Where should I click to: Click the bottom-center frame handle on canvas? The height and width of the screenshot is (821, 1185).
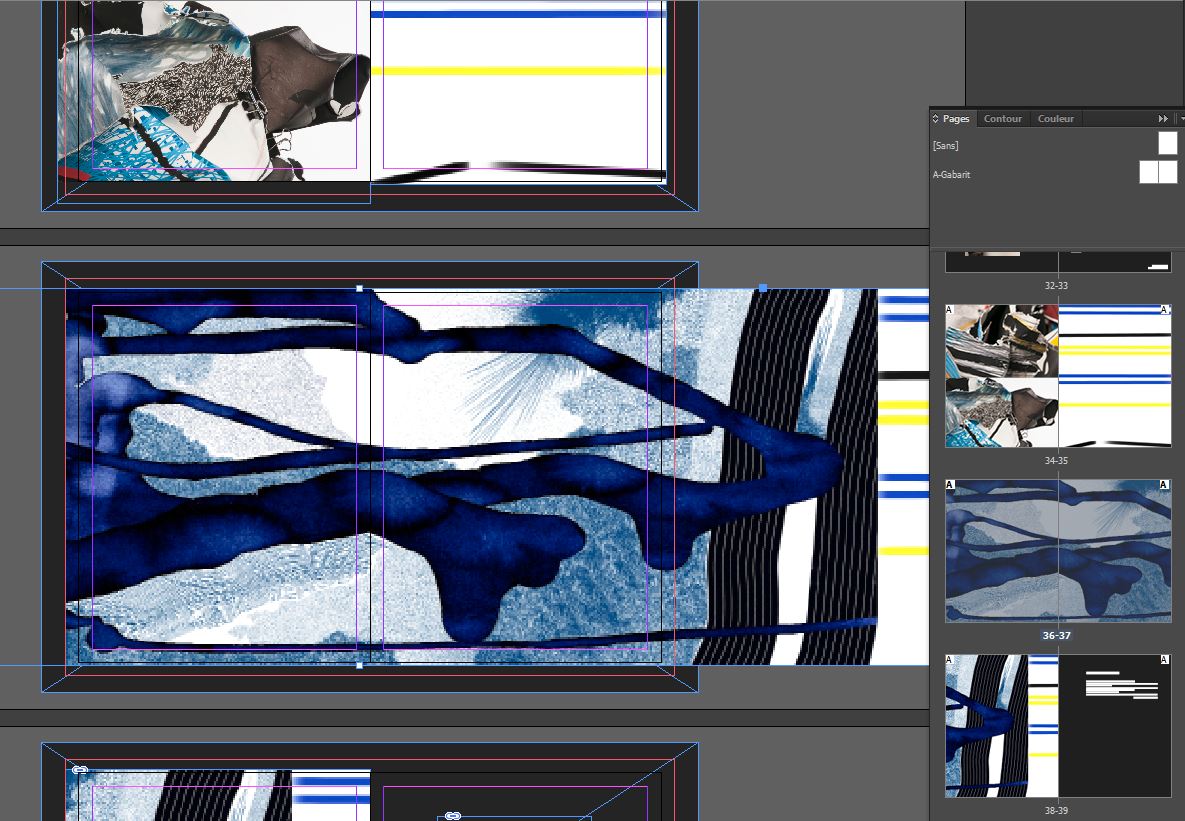pyautogui.click(x=360, y=665)
